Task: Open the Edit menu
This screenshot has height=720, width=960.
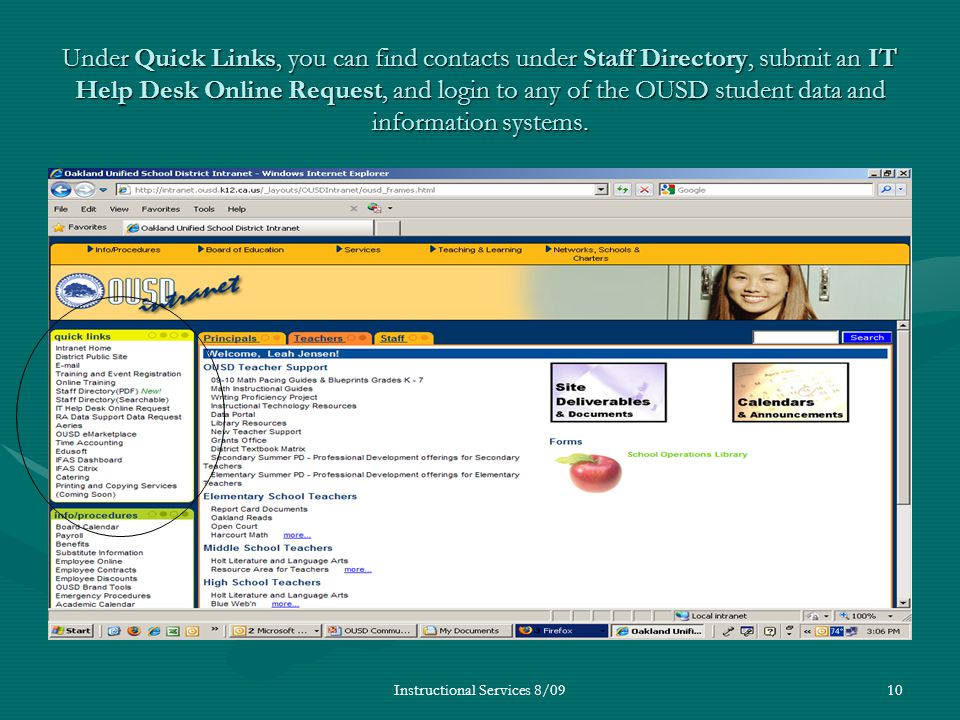Action: [x=88, y=209]
